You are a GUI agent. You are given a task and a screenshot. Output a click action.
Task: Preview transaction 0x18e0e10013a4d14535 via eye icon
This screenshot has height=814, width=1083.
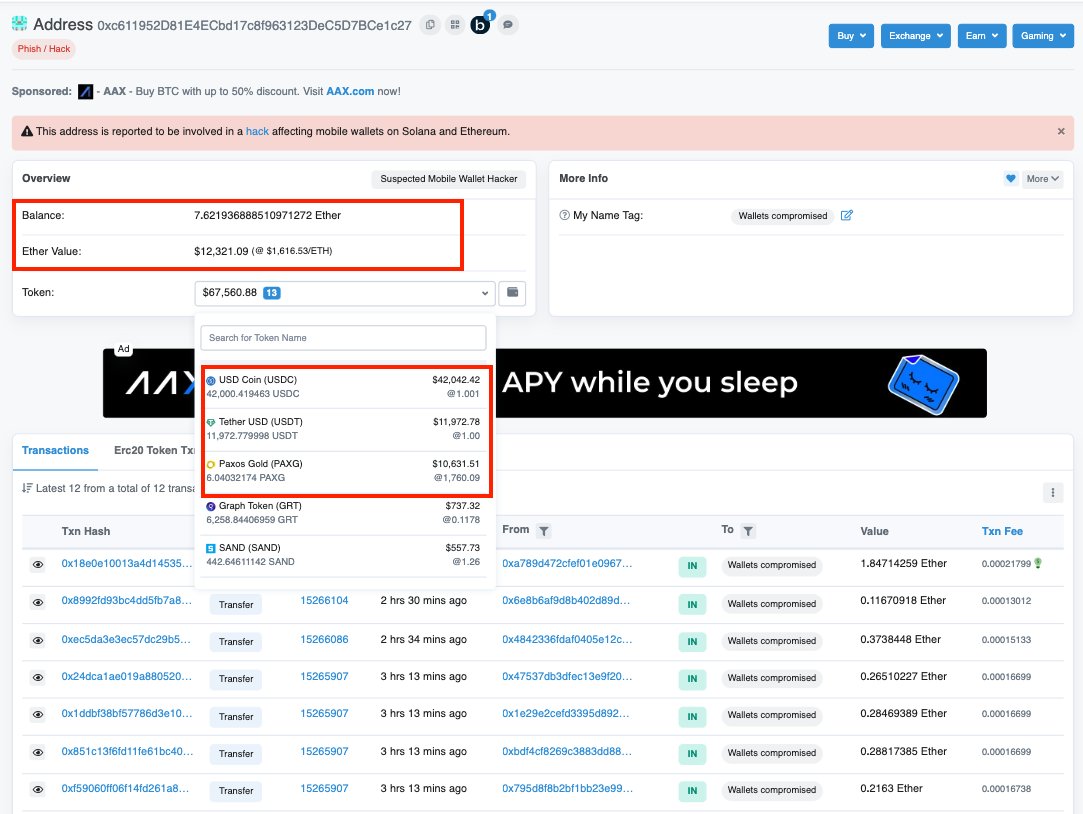coord(38,565)
